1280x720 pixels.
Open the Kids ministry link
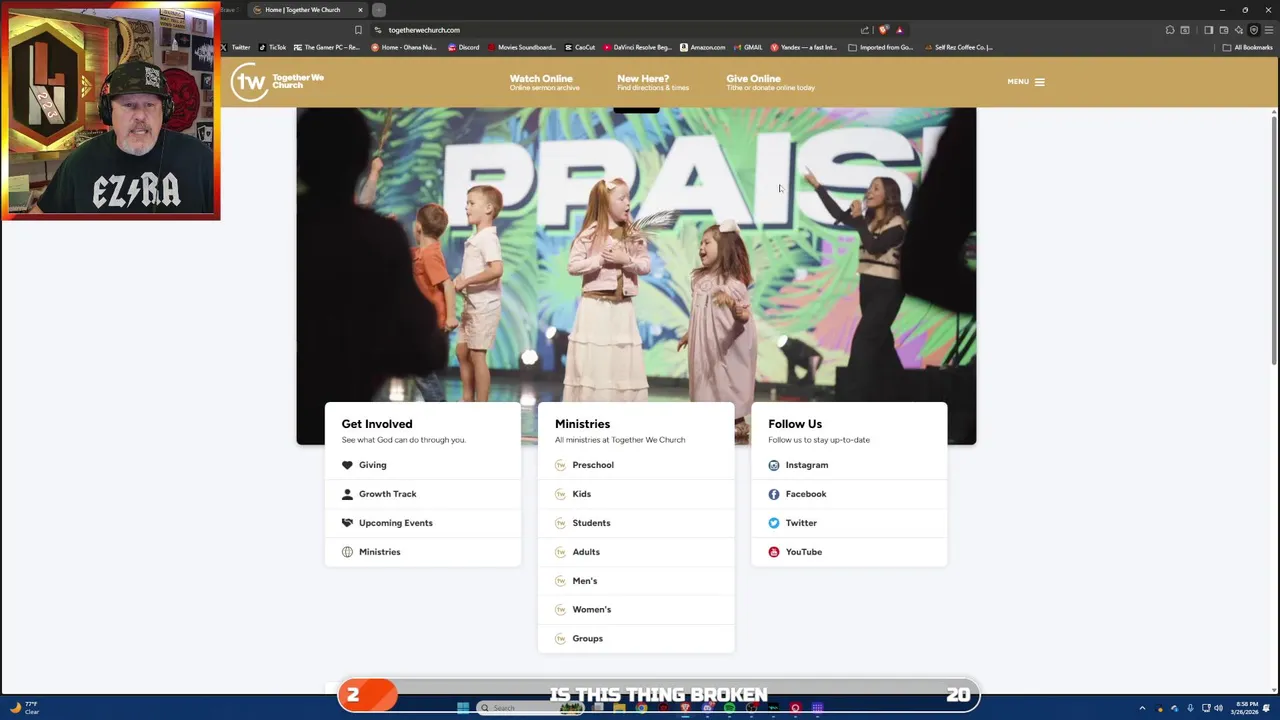coord(636,494)
